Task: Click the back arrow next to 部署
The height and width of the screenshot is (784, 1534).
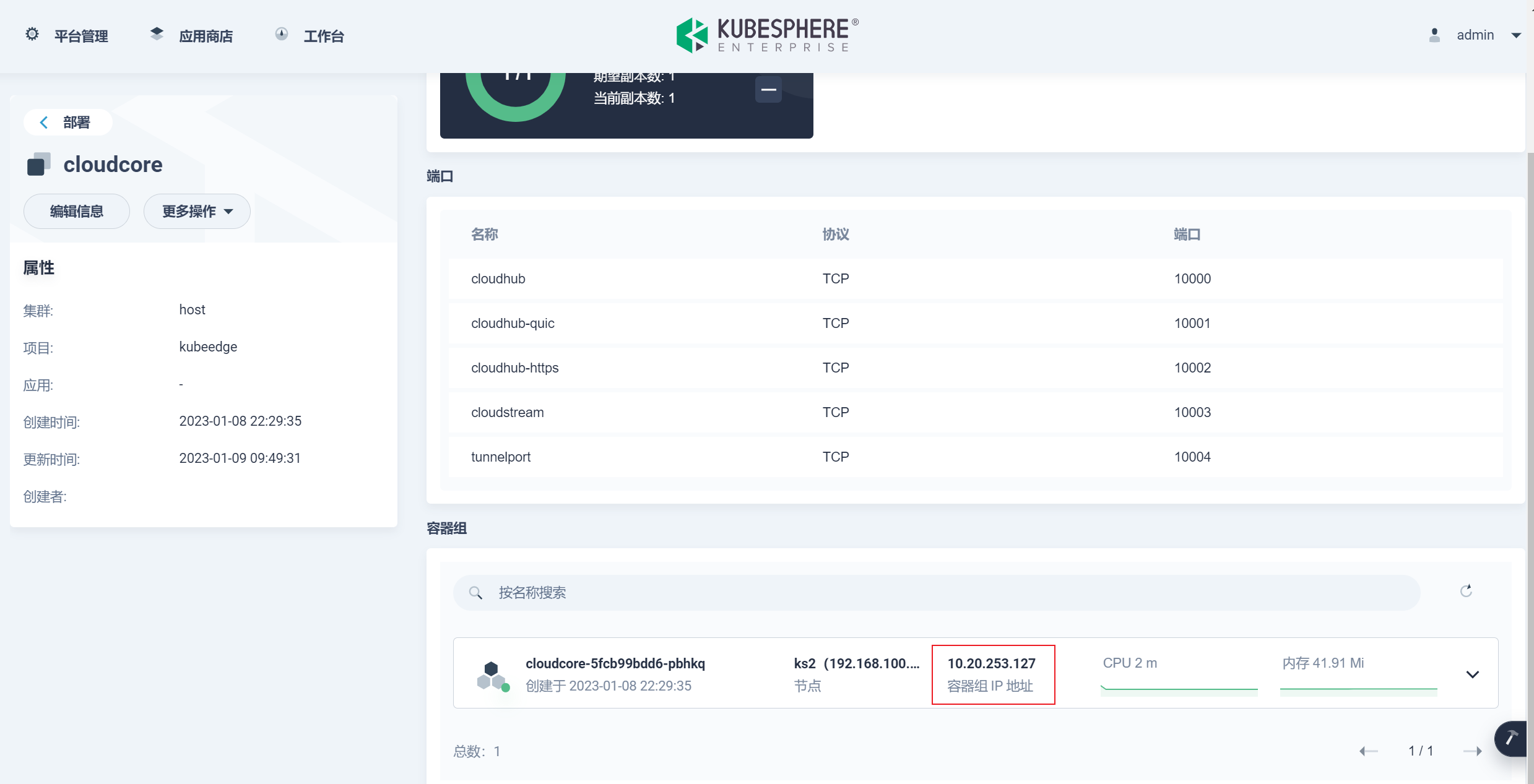Action: pos(44,123)
